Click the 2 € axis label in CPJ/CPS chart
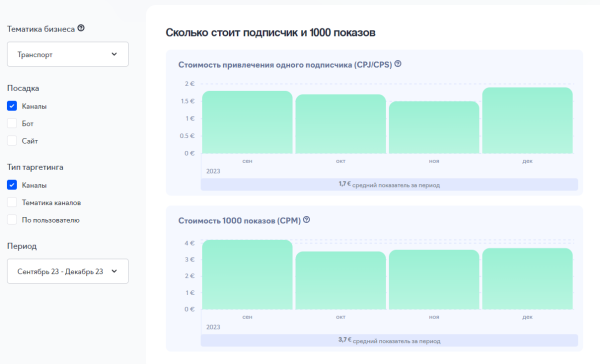 [189, 83]
